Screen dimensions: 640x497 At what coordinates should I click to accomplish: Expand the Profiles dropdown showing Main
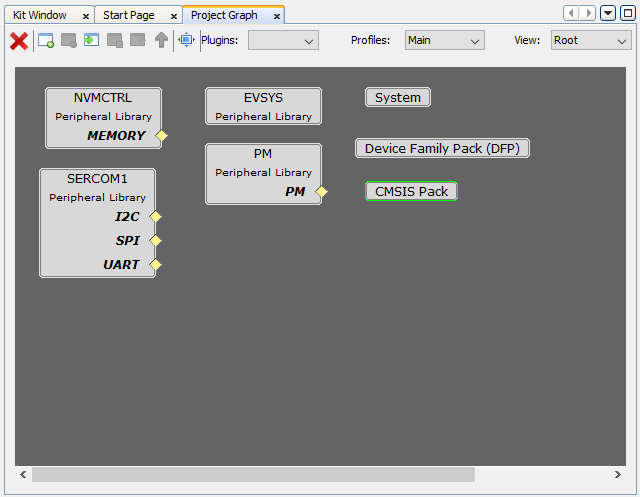(x=444, y=41)
